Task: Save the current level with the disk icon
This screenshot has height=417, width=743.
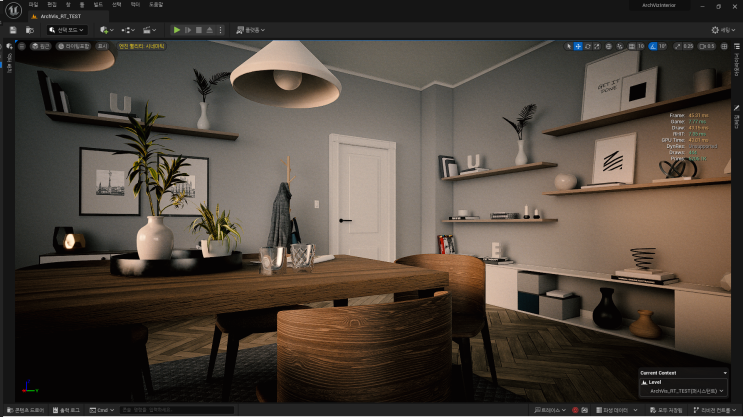Action: point(13,30)
